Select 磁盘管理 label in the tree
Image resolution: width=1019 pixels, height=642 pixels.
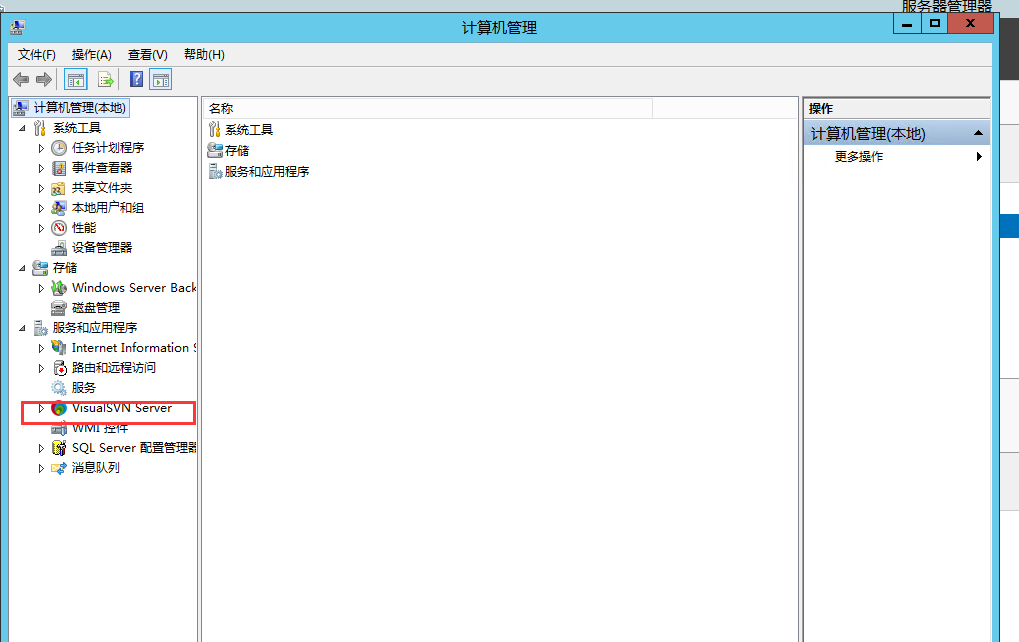point(96,308)
